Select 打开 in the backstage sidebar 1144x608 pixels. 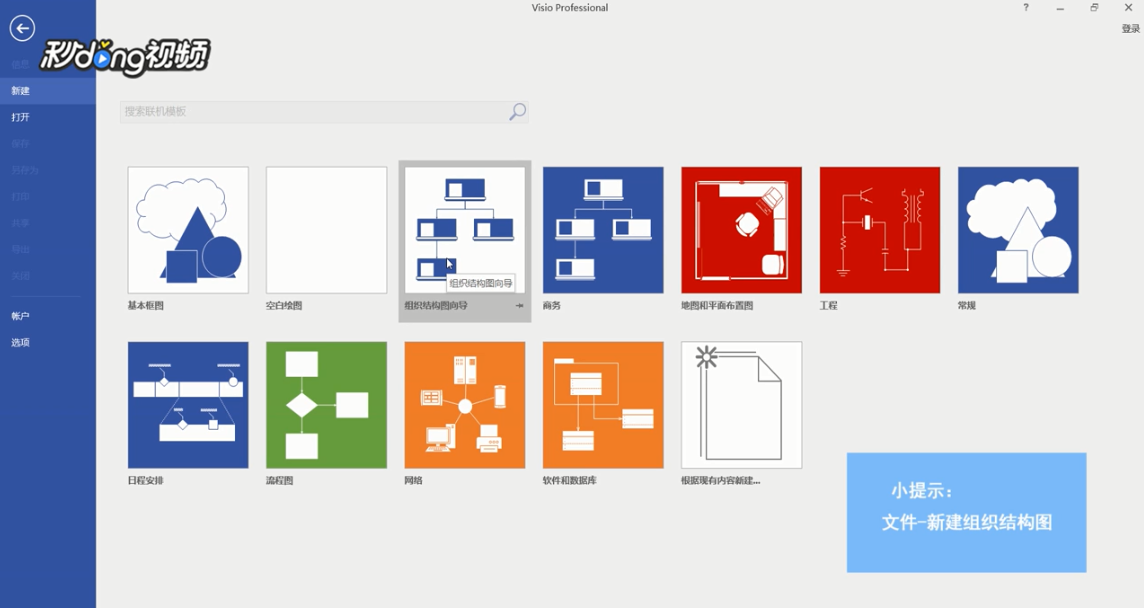coord(47,117)
